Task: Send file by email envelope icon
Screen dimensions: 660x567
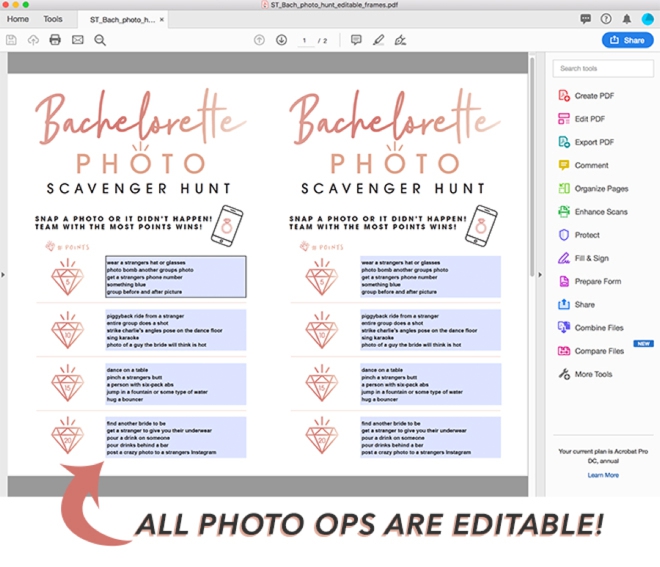Action: coord(77,40)
